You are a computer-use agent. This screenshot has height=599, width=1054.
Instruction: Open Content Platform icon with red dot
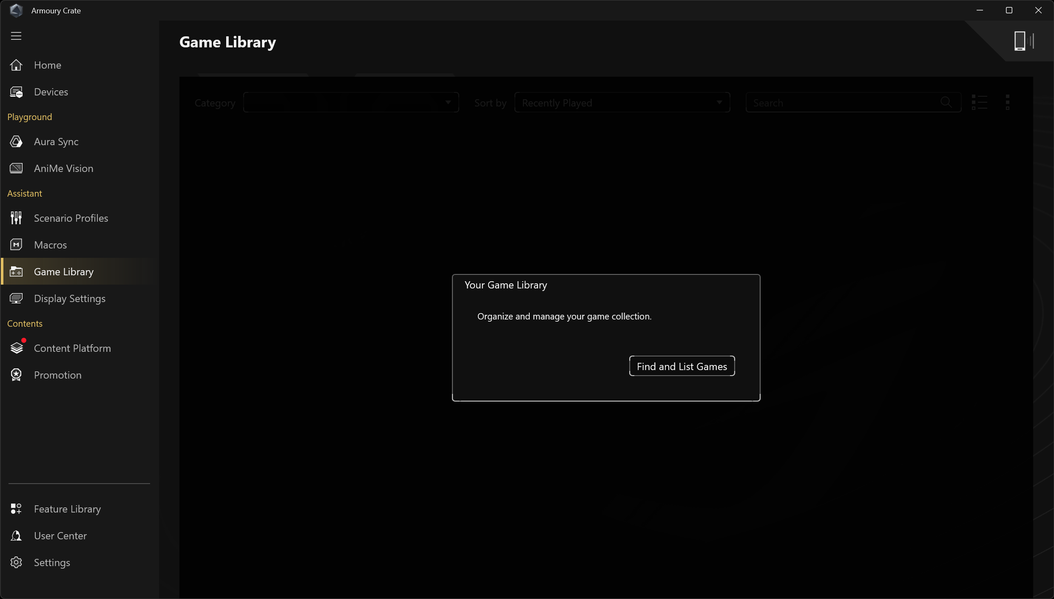coord(17,348)
